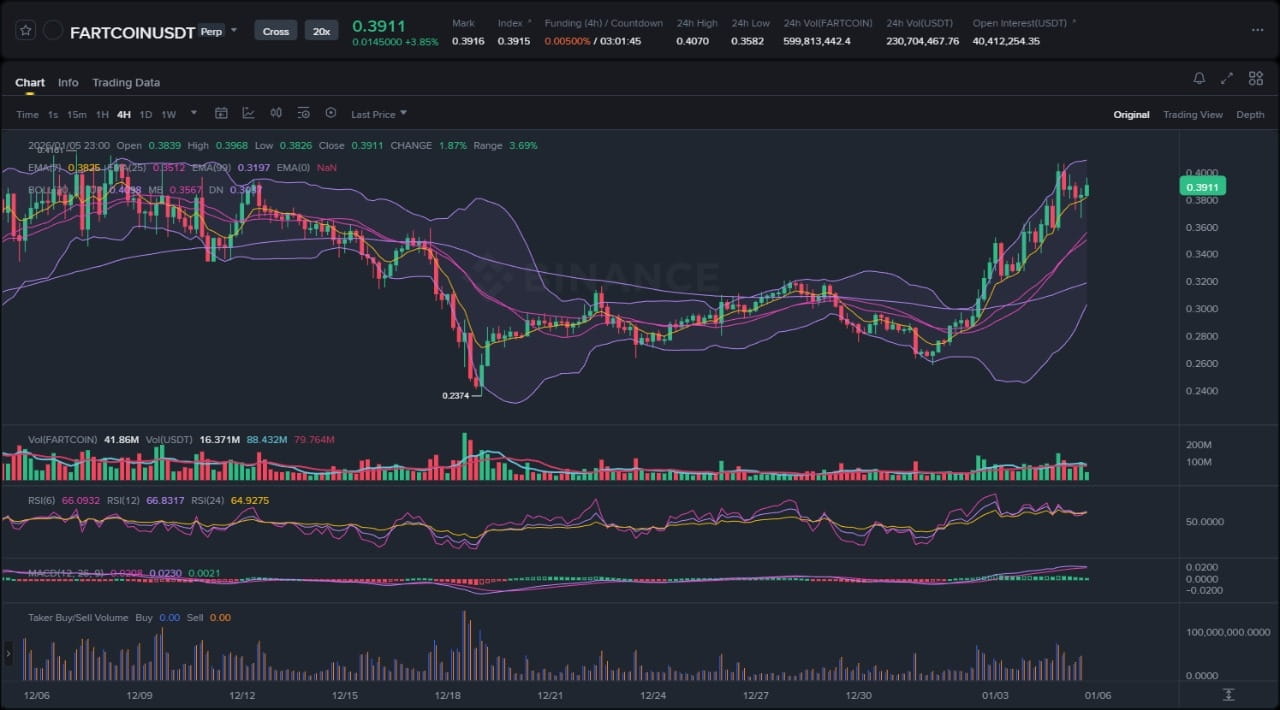The height and width of the screenshot is (710, 1280).
Task: Switch to the Trading Data tab
Action: [126, 83]
